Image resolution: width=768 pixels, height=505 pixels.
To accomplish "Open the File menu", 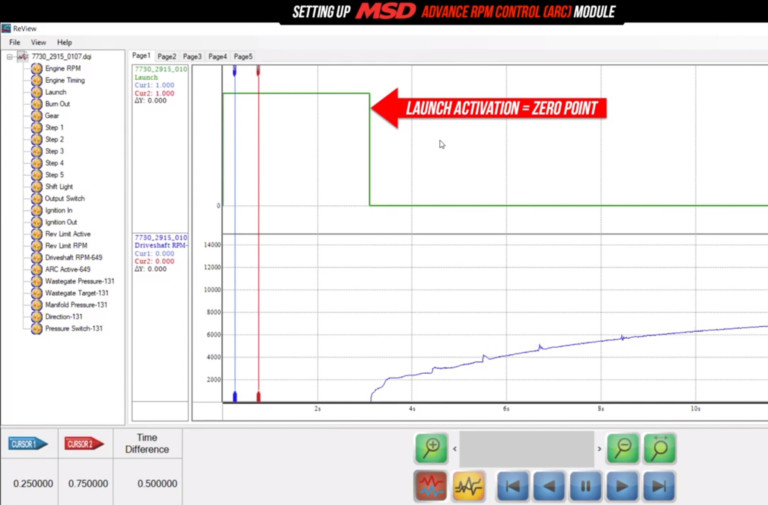I will [x=15, y=42].
